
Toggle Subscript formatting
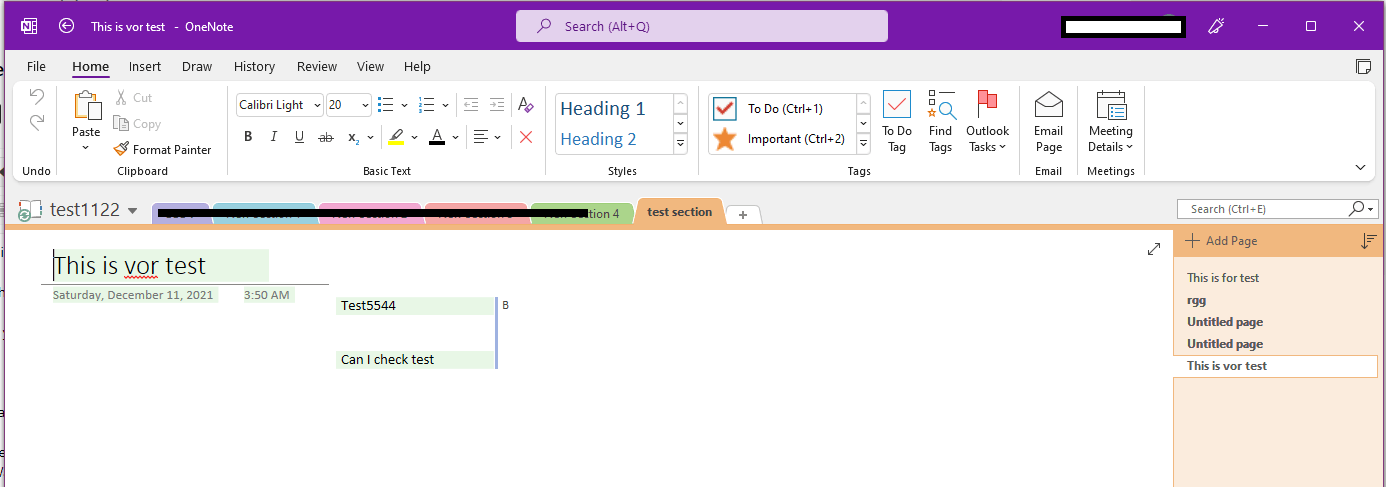pos(353,137)
